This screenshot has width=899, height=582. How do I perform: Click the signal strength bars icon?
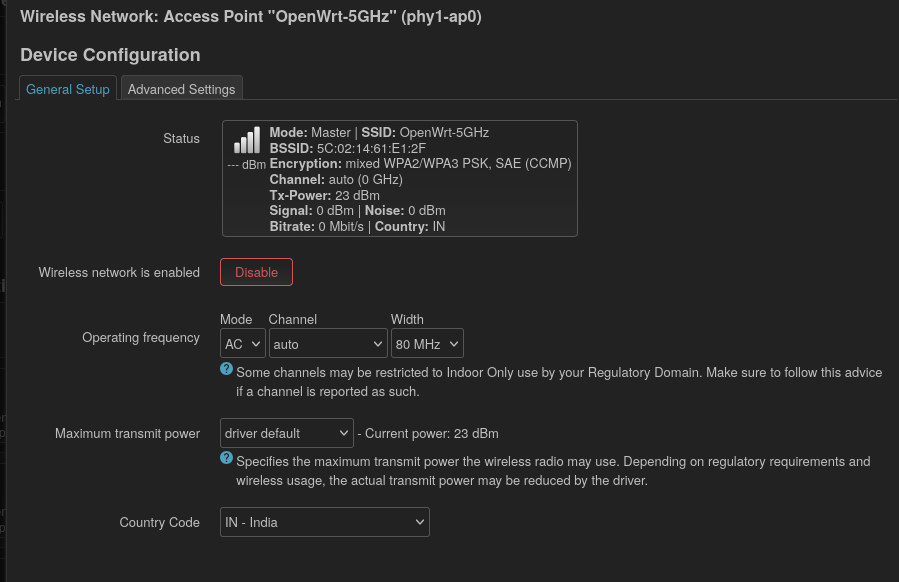246,141
